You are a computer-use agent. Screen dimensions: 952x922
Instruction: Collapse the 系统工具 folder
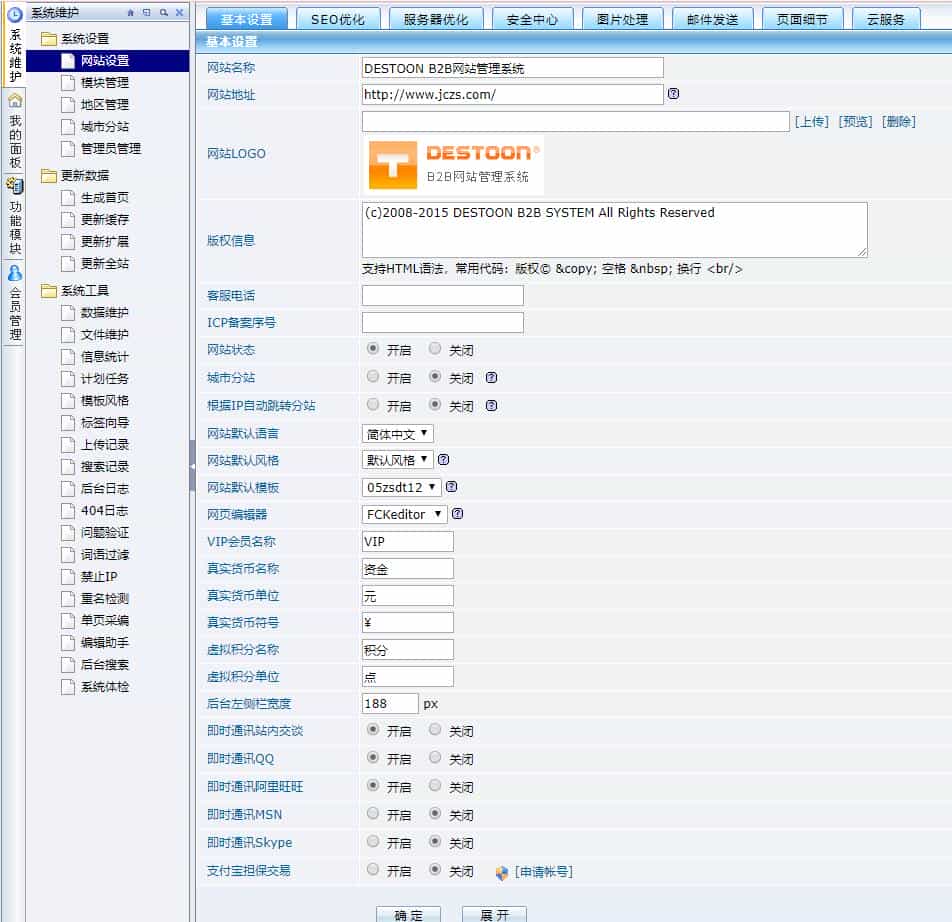[49, 291]
